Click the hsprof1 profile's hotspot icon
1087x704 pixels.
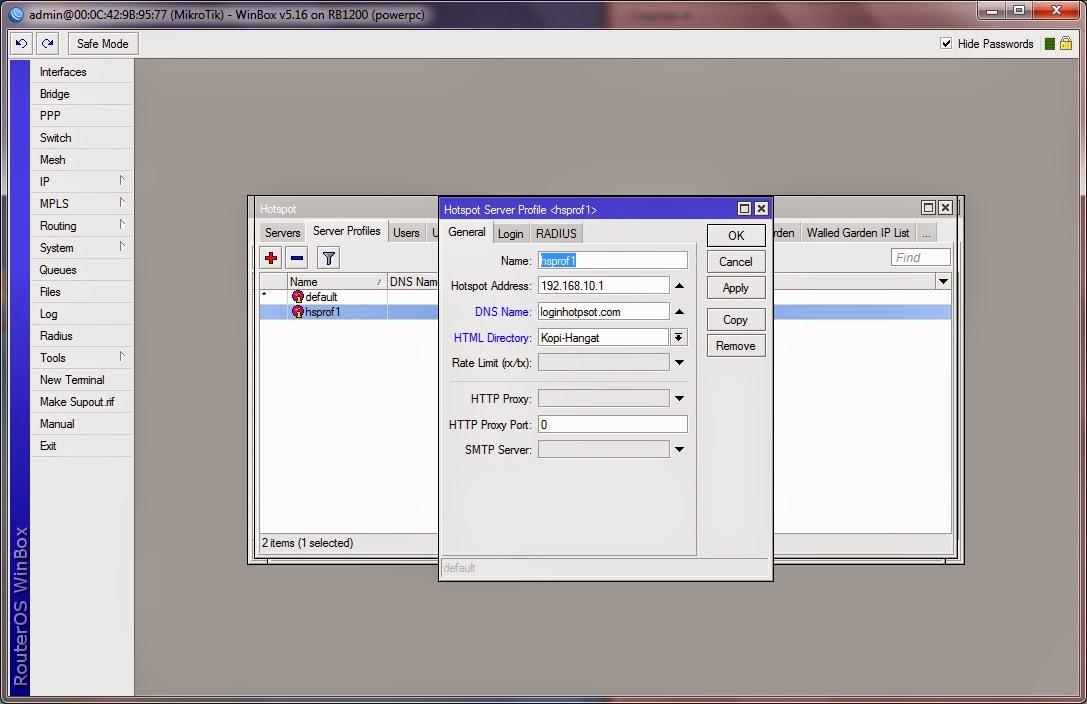pos(297,312)
